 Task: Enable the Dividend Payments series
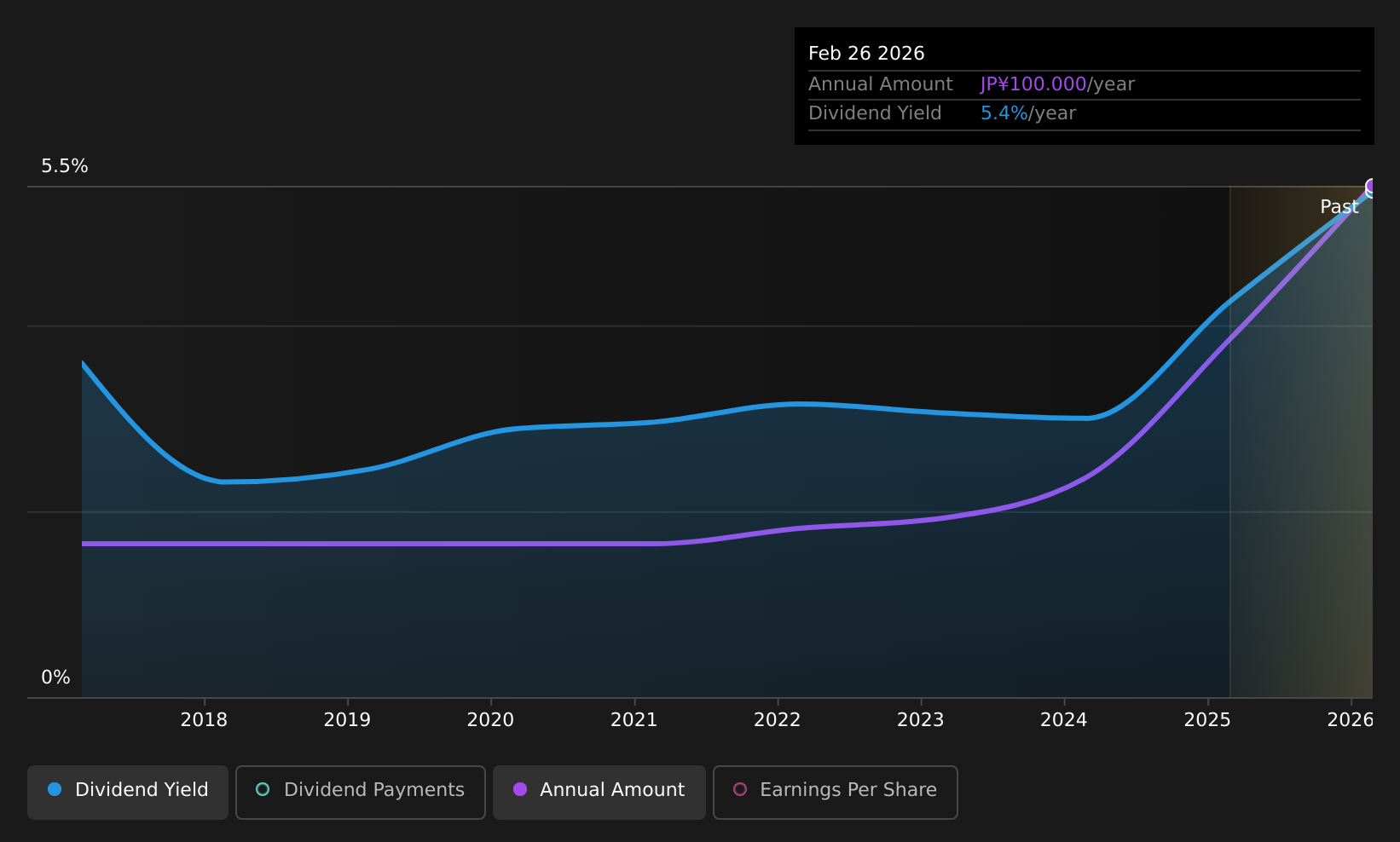[361, 793]
